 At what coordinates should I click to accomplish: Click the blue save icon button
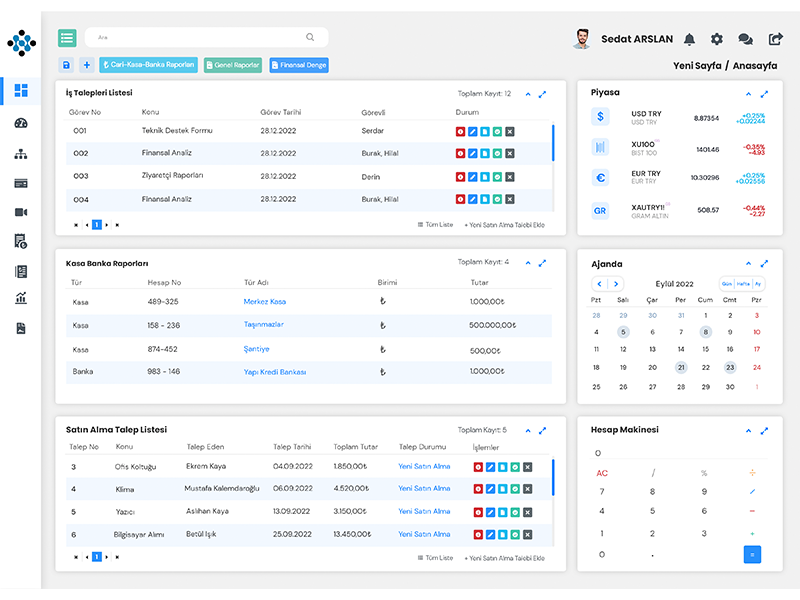click(67, 65)
